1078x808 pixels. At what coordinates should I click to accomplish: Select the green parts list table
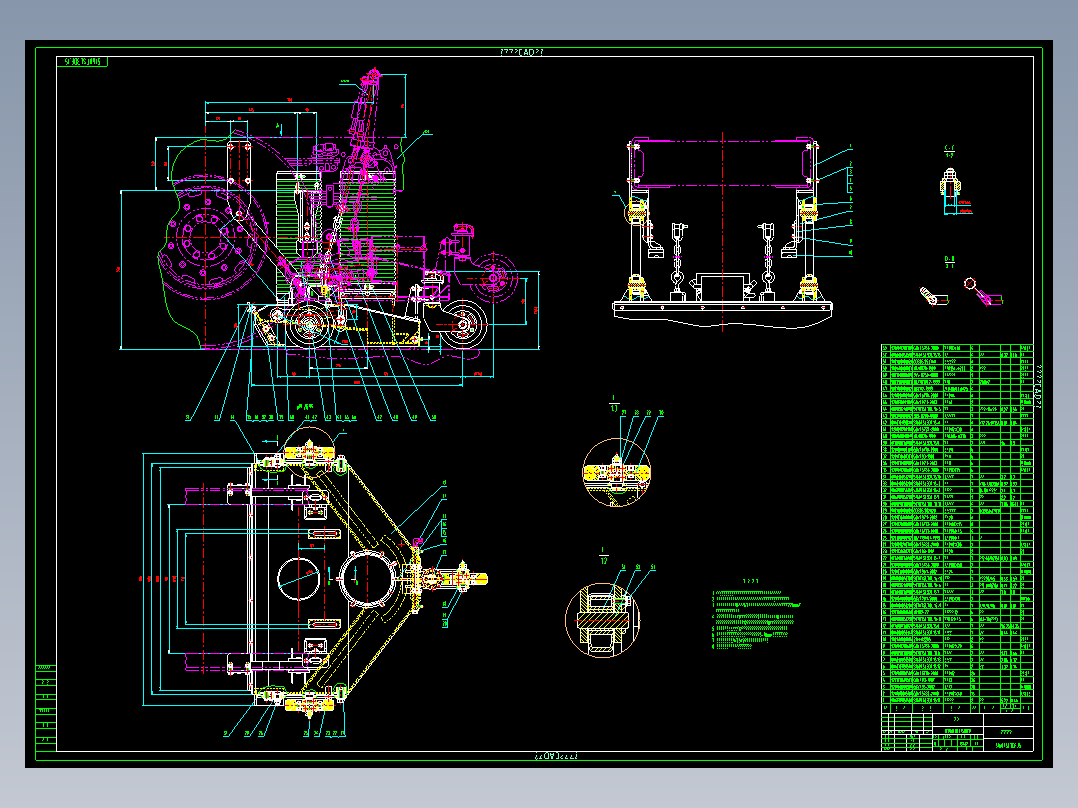(x=957, y=528)
